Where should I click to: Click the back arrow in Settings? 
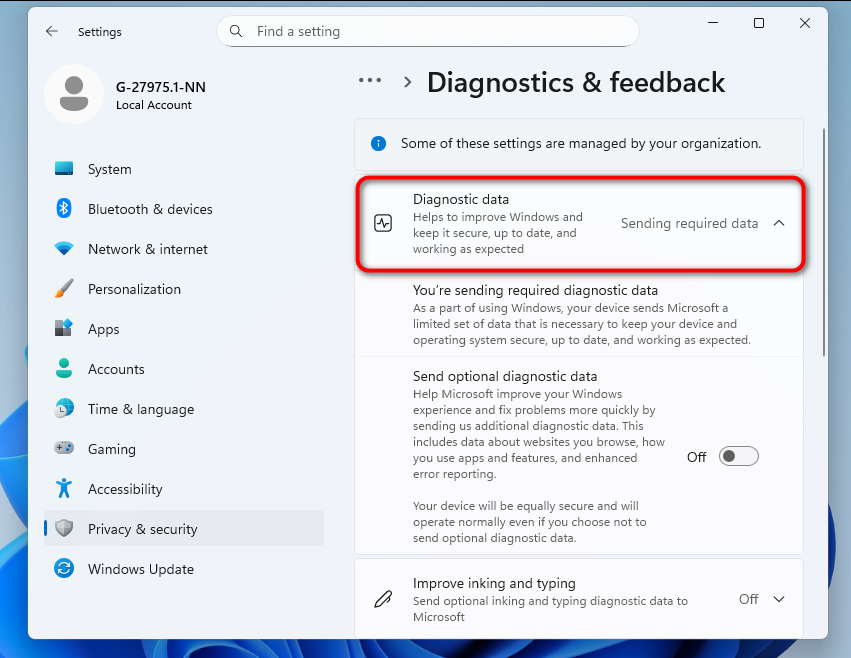52,31
